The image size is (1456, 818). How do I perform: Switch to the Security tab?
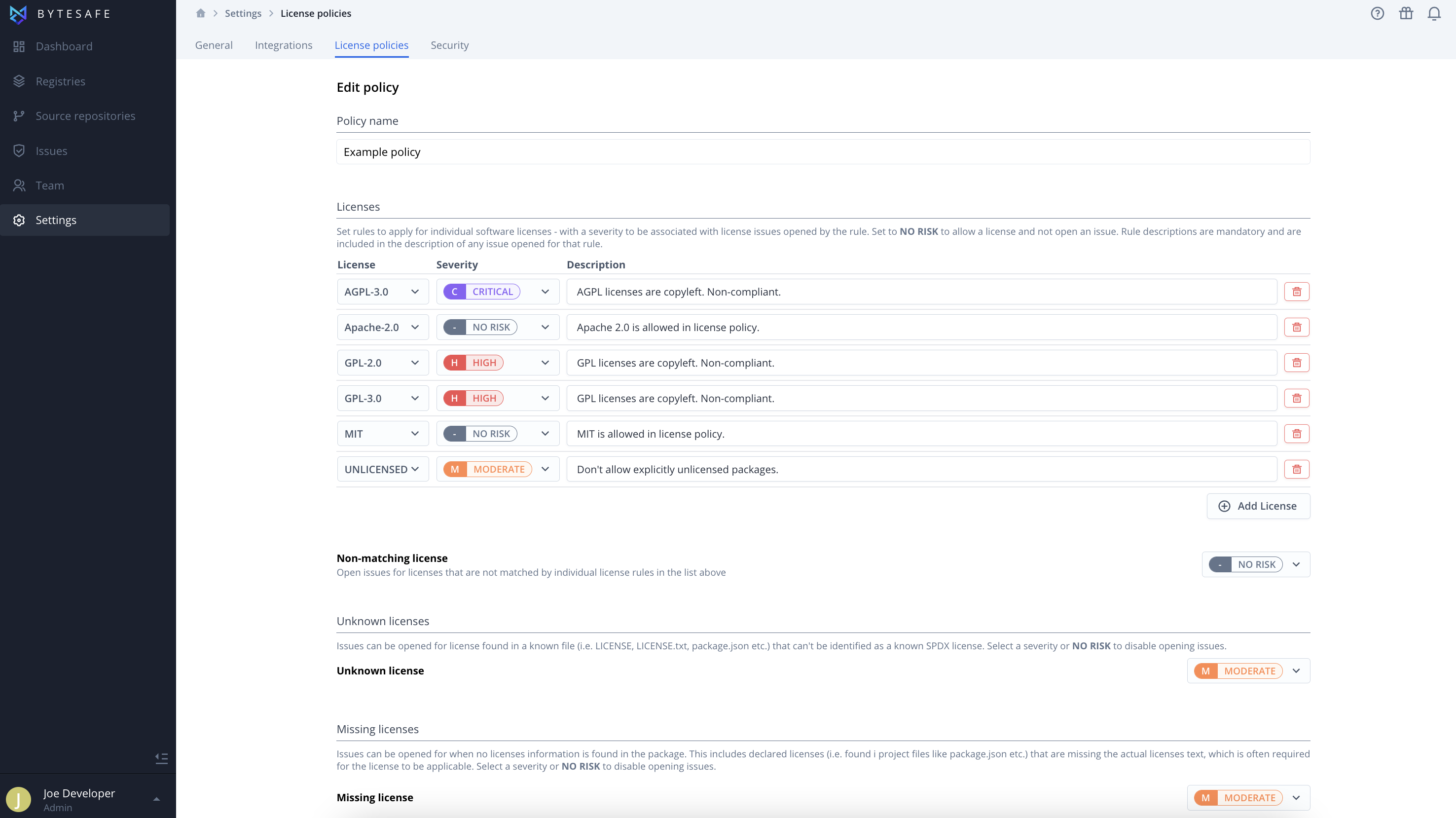coord(450,45)
